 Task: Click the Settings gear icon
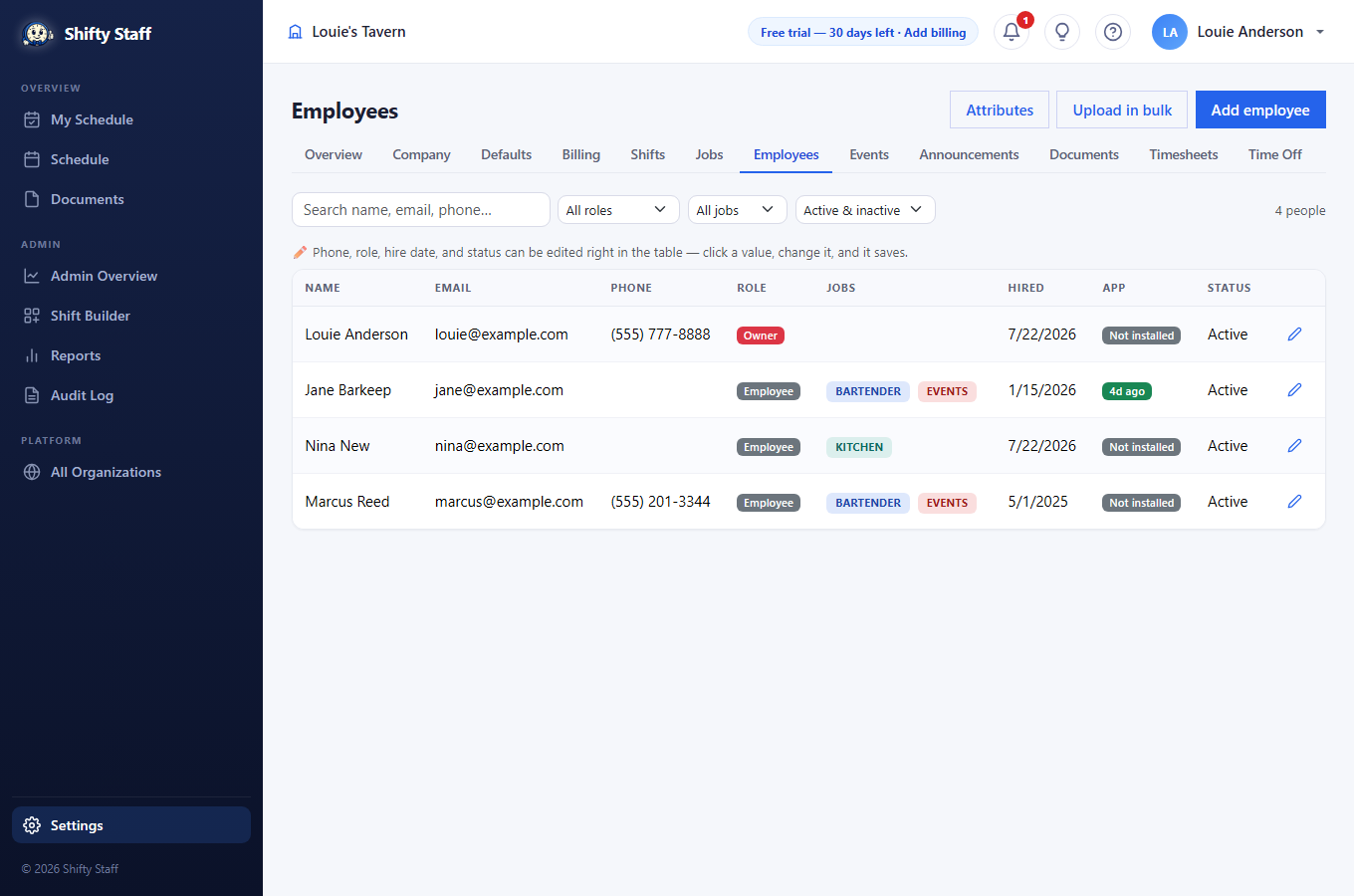(x=32, y=825)
